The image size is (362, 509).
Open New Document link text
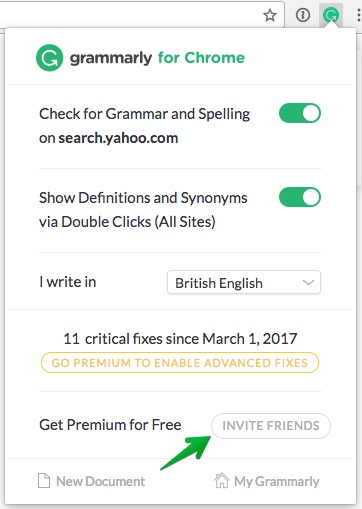[x=100, y=481]
